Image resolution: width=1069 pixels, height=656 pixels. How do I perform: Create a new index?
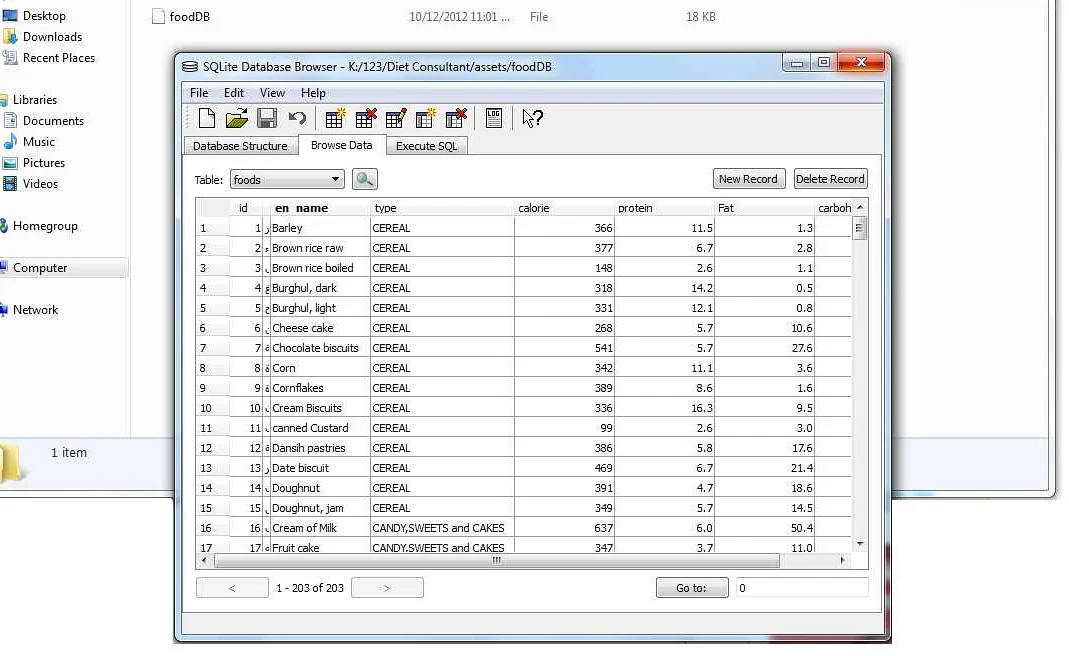(425, 118)
